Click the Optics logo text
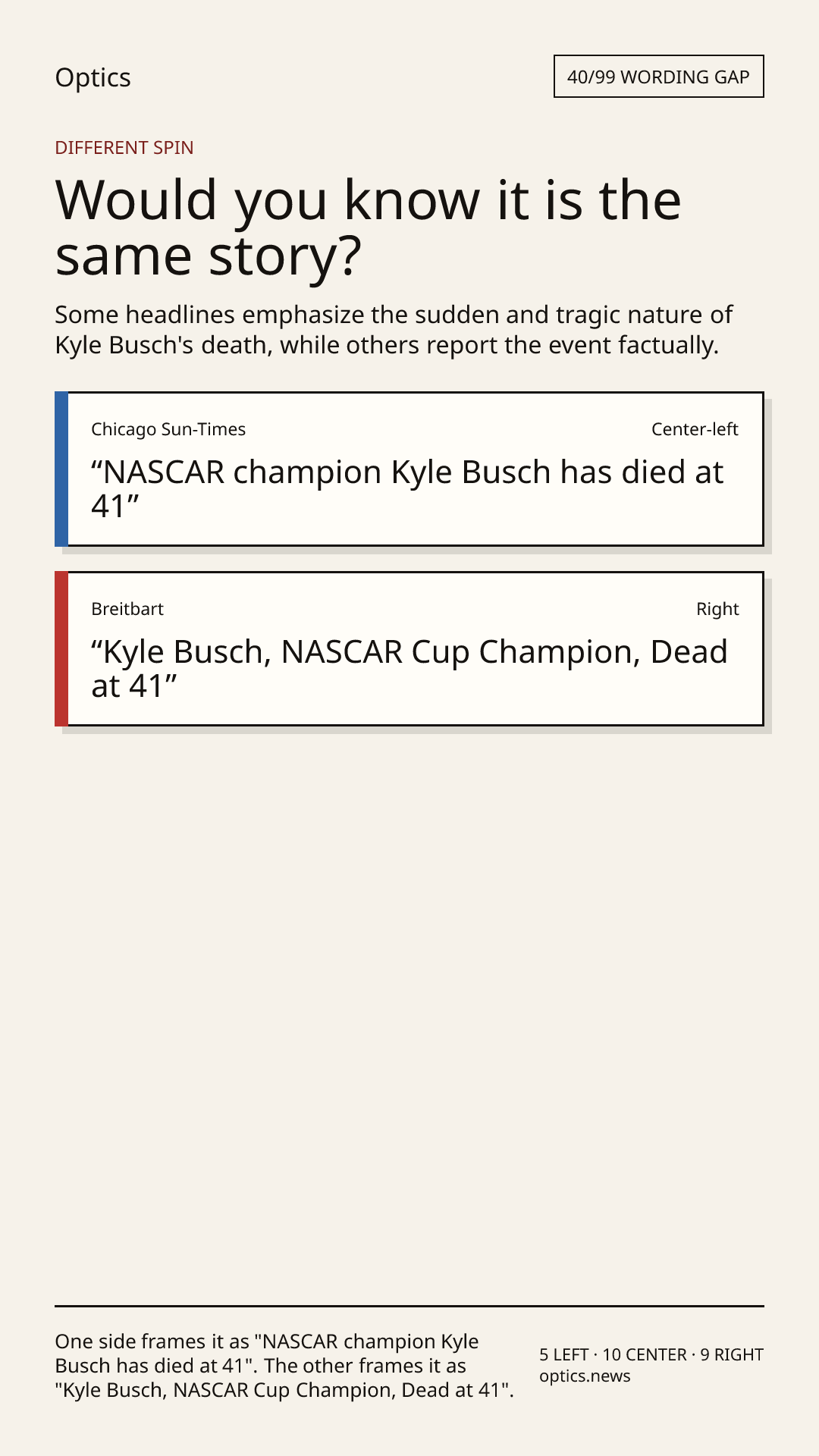The width and height of the screenshot is (819, 1456). (93, 77)
